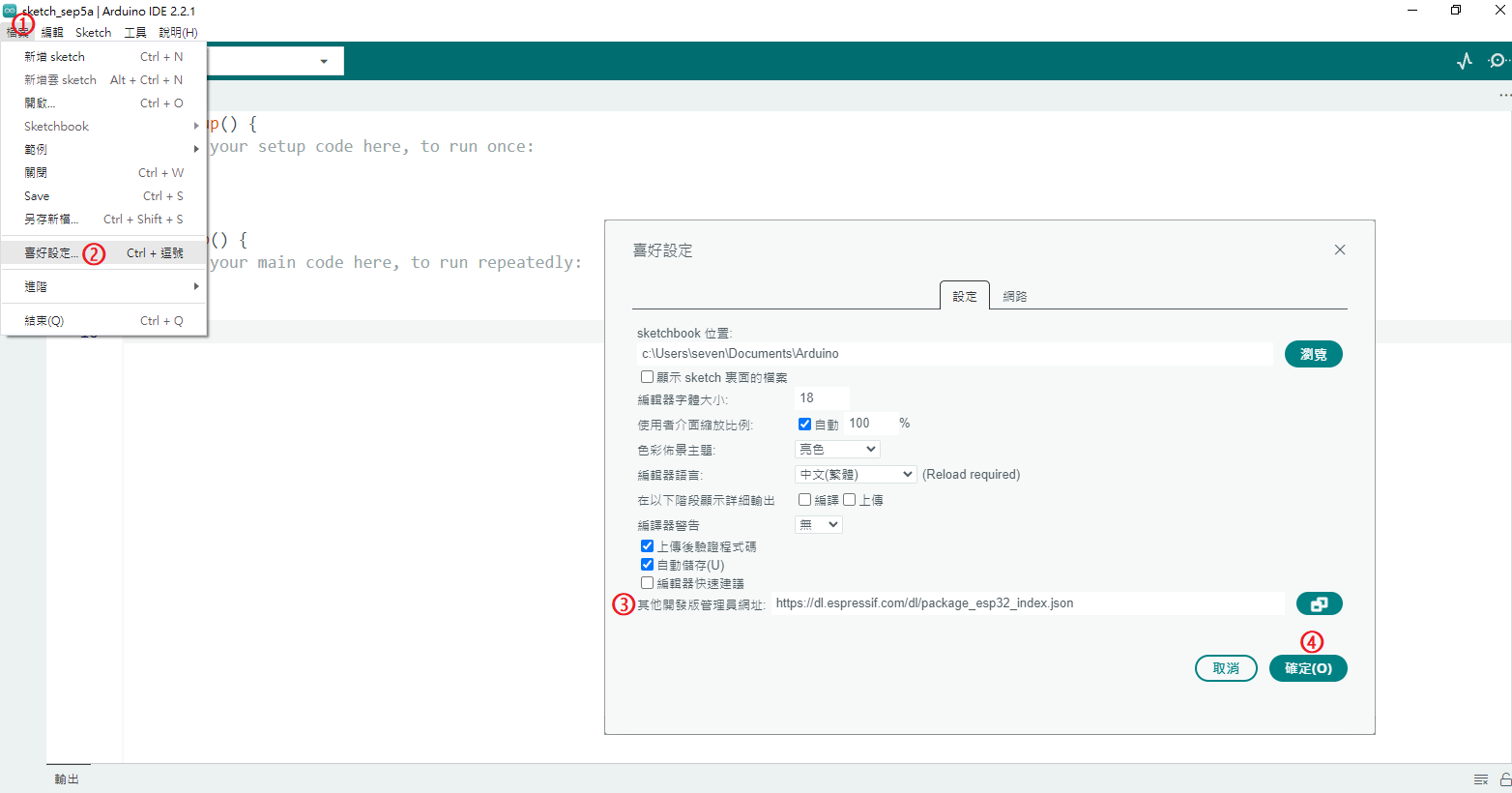Open the 編譯器警告 dropdown showing 無

pyautogui.click(x=819, y=524)
